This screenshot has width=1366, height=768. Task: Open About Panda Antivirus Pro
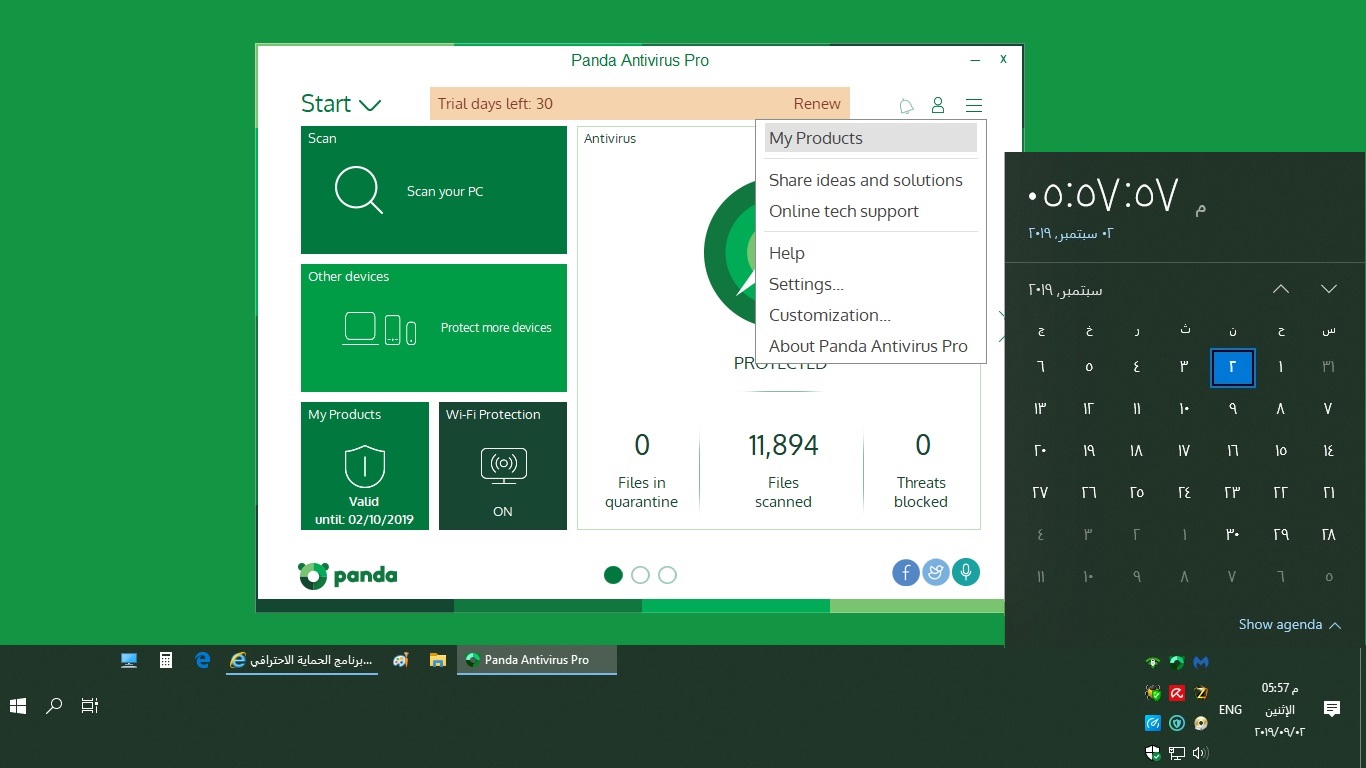870,346
